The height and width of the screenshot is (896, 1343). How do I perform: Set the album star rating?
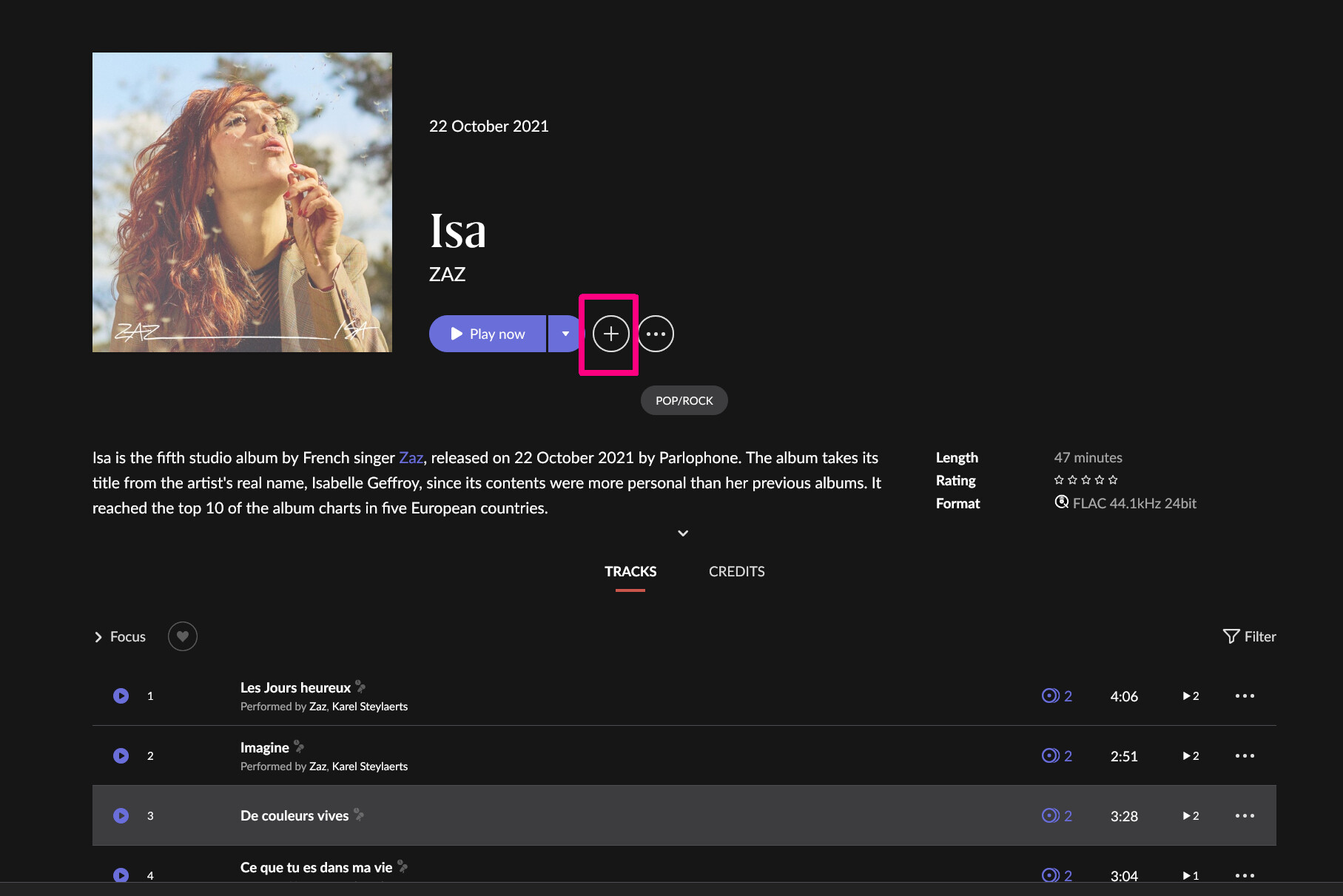[x=1085, y=480]
